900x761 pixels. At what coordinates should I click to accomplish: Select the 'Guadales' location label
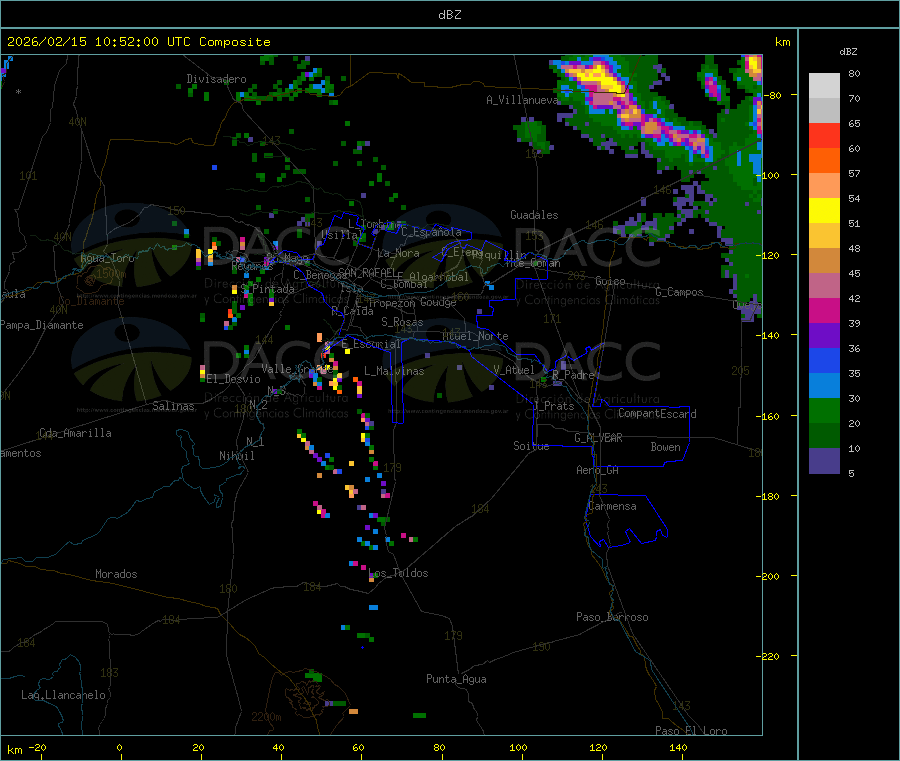click(x=534, y=215)
